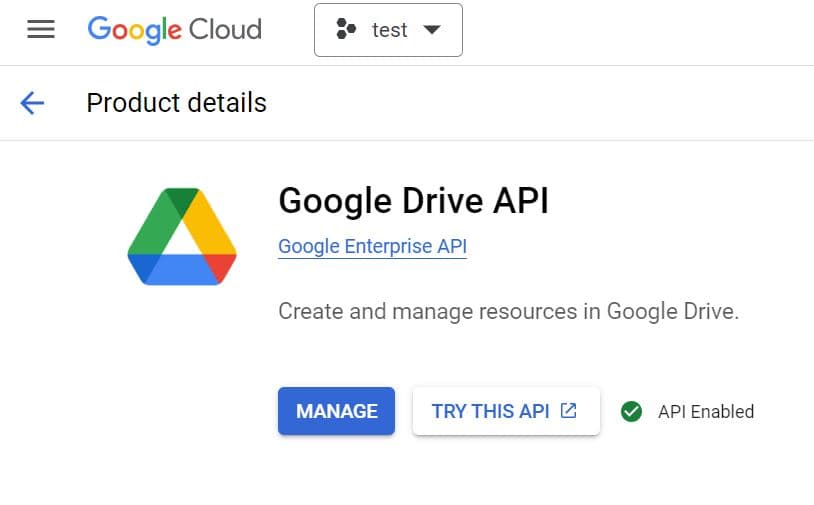This screenshot has height=505, width=814.
Task: Expand the test project dropdown arrow
Action: (x=432, y=30)
